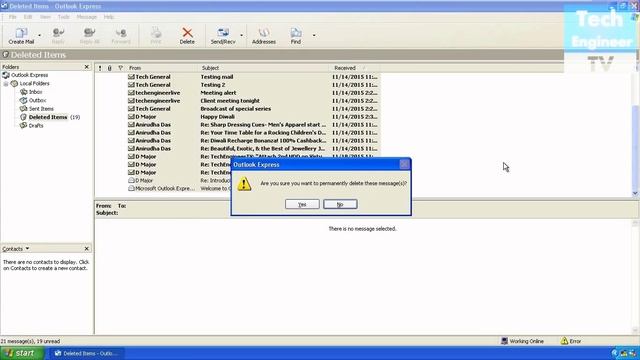Close the Contacts pane

(87, 249)
